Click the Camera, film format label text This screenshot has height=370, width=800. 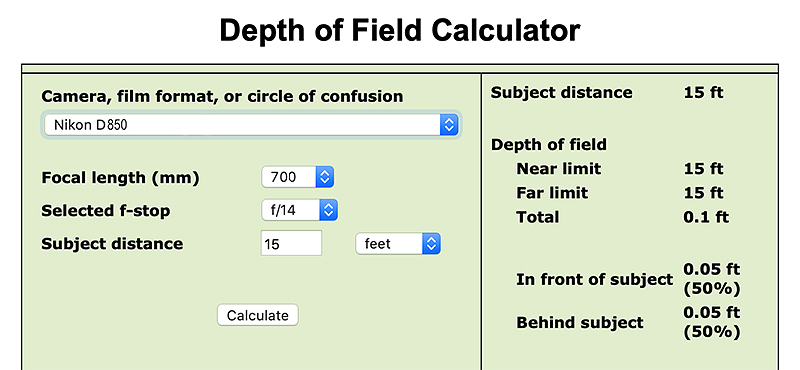pyautogui.click(x=222, y=96)
